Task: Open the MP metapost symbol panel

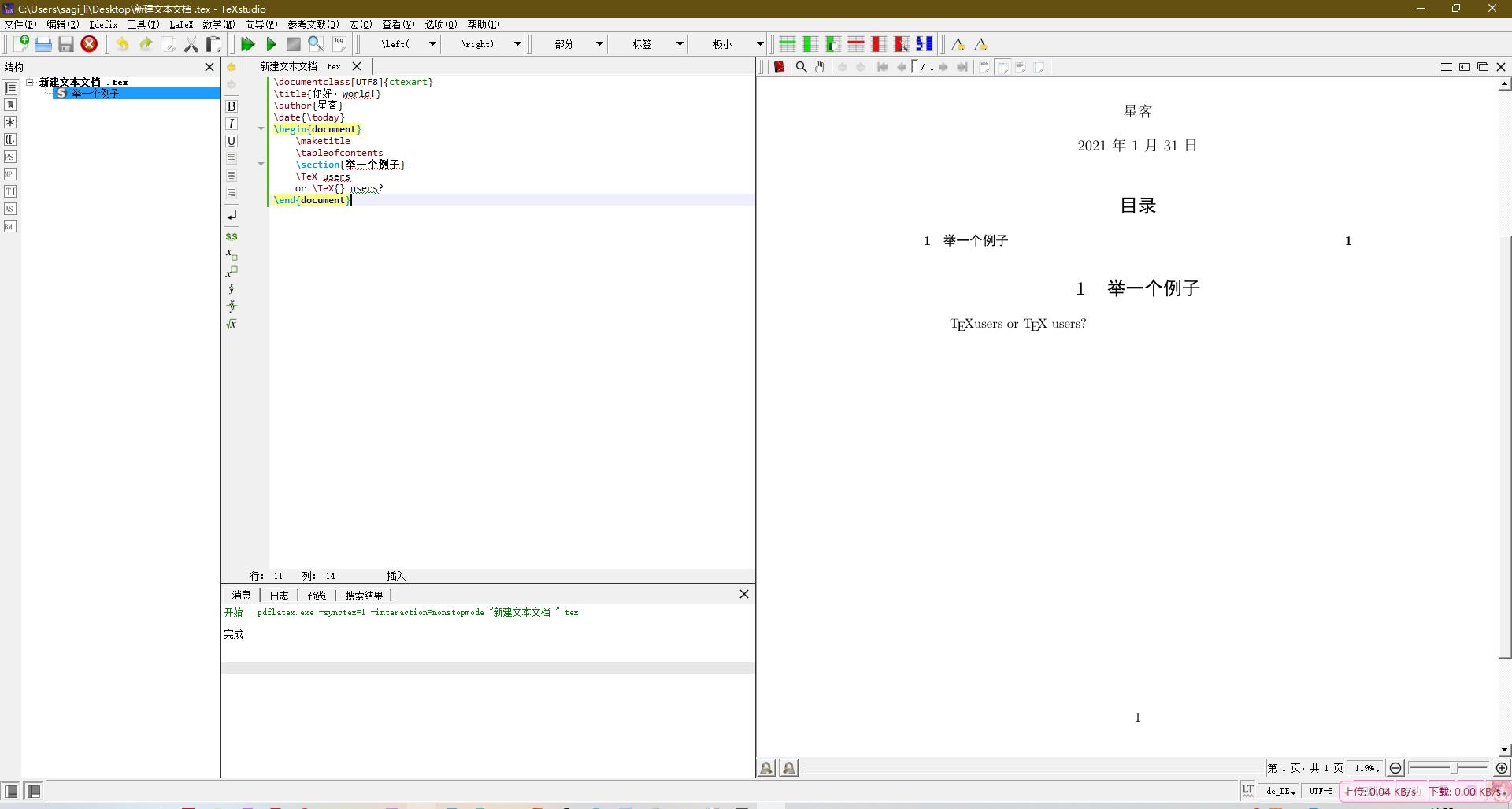Action: tap(10, 174)
